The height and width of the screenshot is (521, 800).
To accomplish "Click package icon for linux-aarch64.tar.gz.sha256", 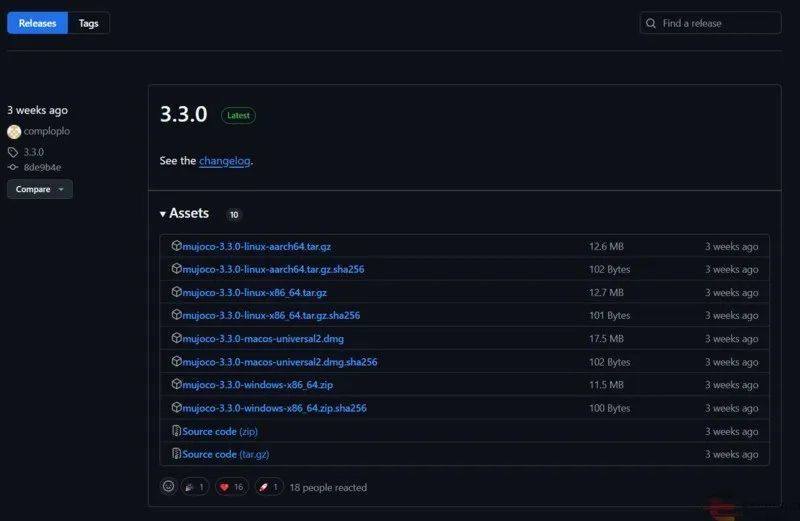I will tap(177, 268).
